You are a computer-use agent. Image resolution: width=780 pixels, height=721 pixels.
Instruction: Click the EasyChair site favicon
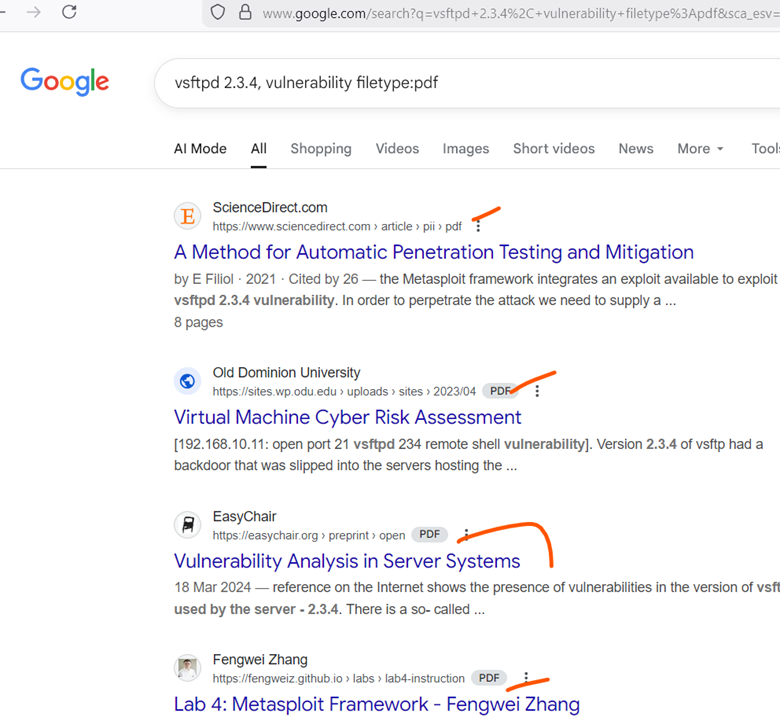(x=187, y=525)
